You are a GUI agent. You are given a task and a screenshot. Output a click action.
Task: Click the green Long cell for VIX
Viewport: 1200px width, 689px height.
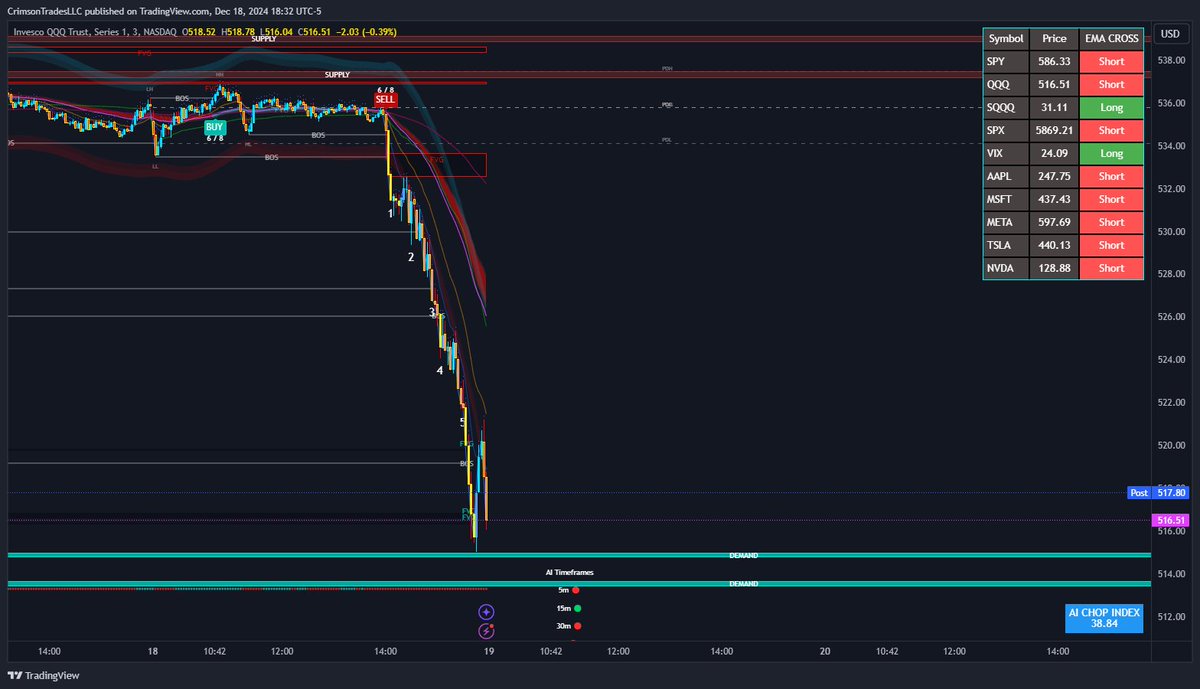1111,153
